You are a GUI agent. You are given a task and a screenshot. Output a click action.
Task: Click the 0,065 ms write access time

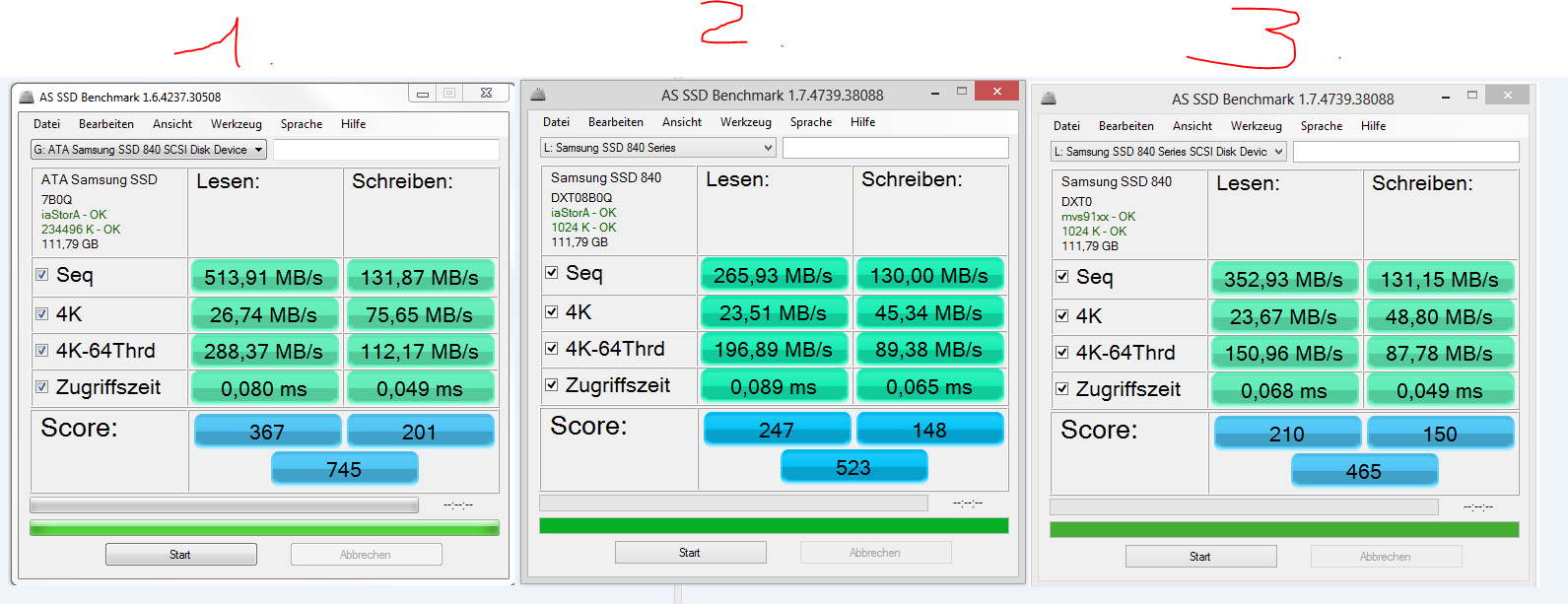click(929, 386)
